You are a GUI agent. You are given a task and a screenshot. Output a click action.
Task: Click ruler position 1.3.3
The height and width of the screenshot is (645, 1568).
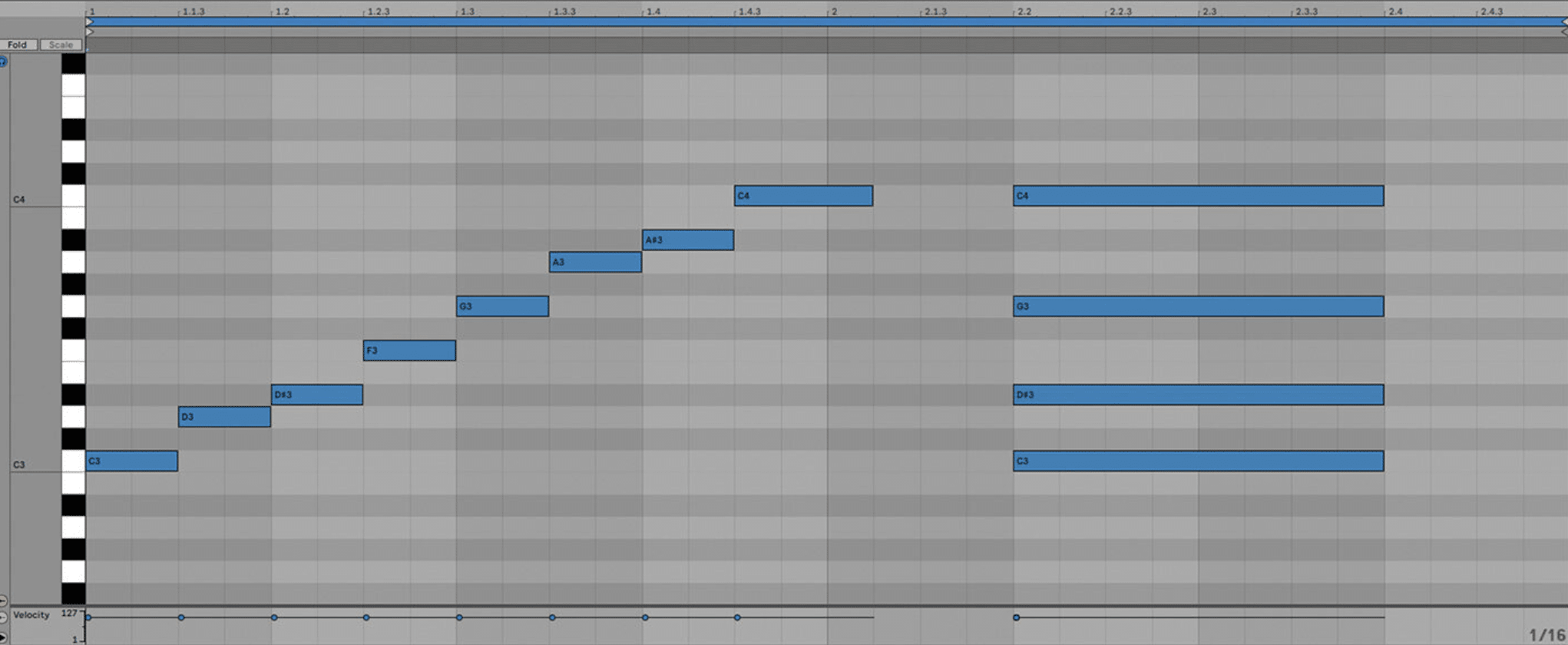tap(564, 12)
